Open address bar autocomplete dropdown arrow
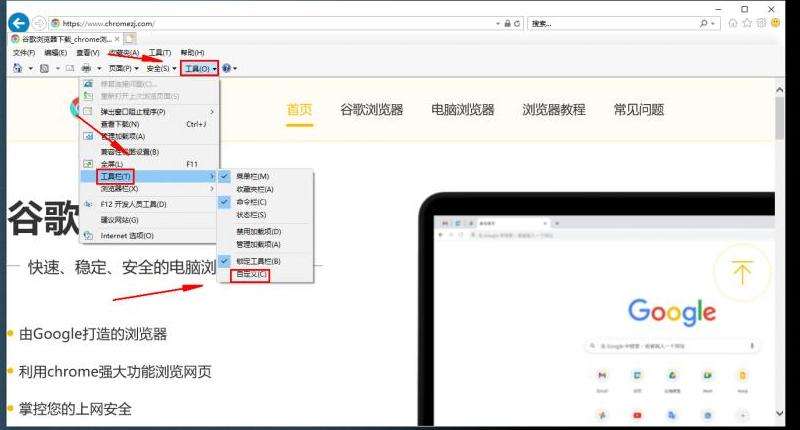800x430 pixels. [x=497, y=23]
